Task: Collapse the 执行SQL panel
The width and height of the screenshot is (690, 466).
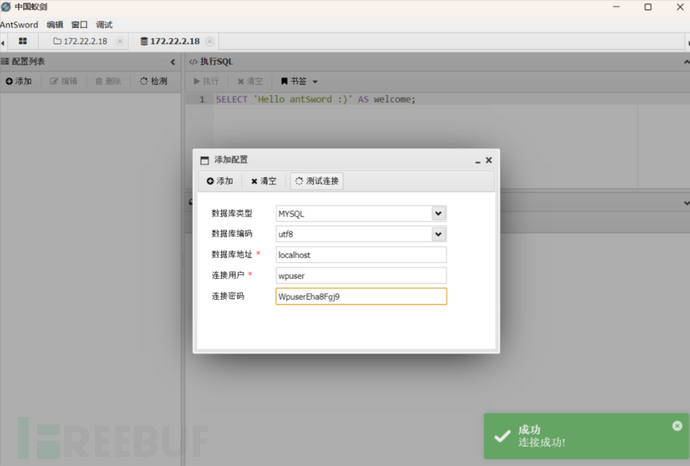Action: tap(686, 62)
